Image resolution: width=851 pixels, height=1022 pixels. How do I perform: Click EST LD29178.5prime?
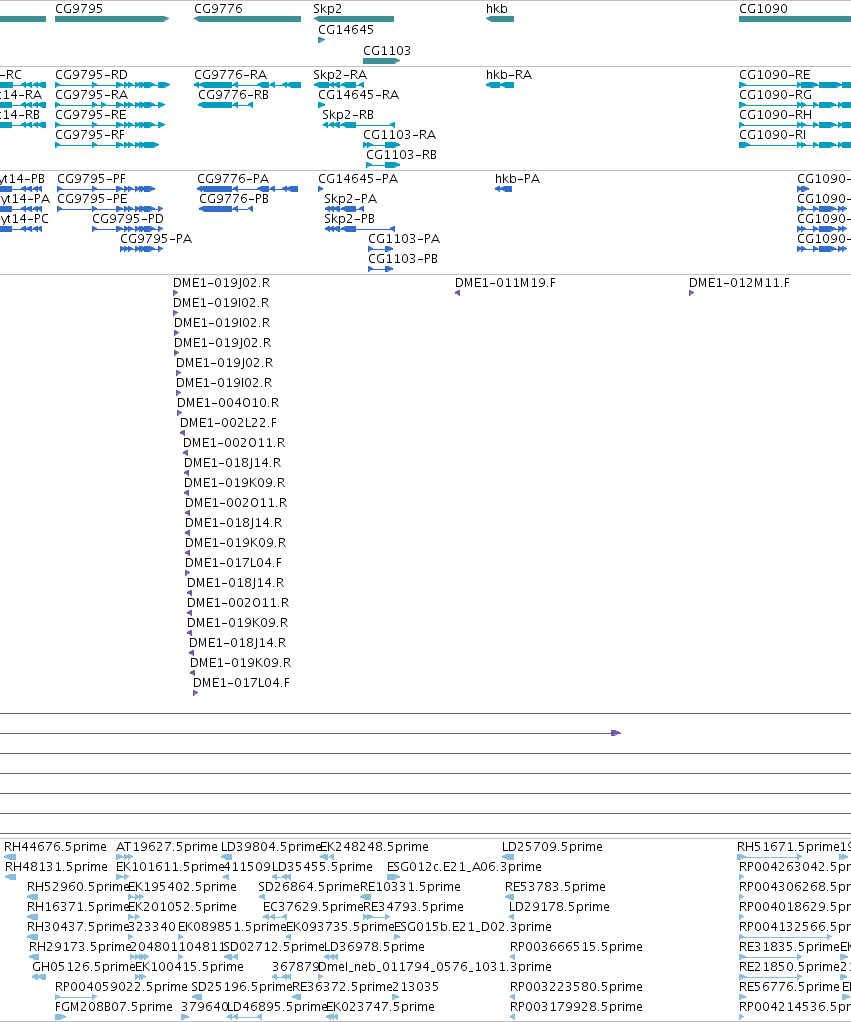[559, 907]
